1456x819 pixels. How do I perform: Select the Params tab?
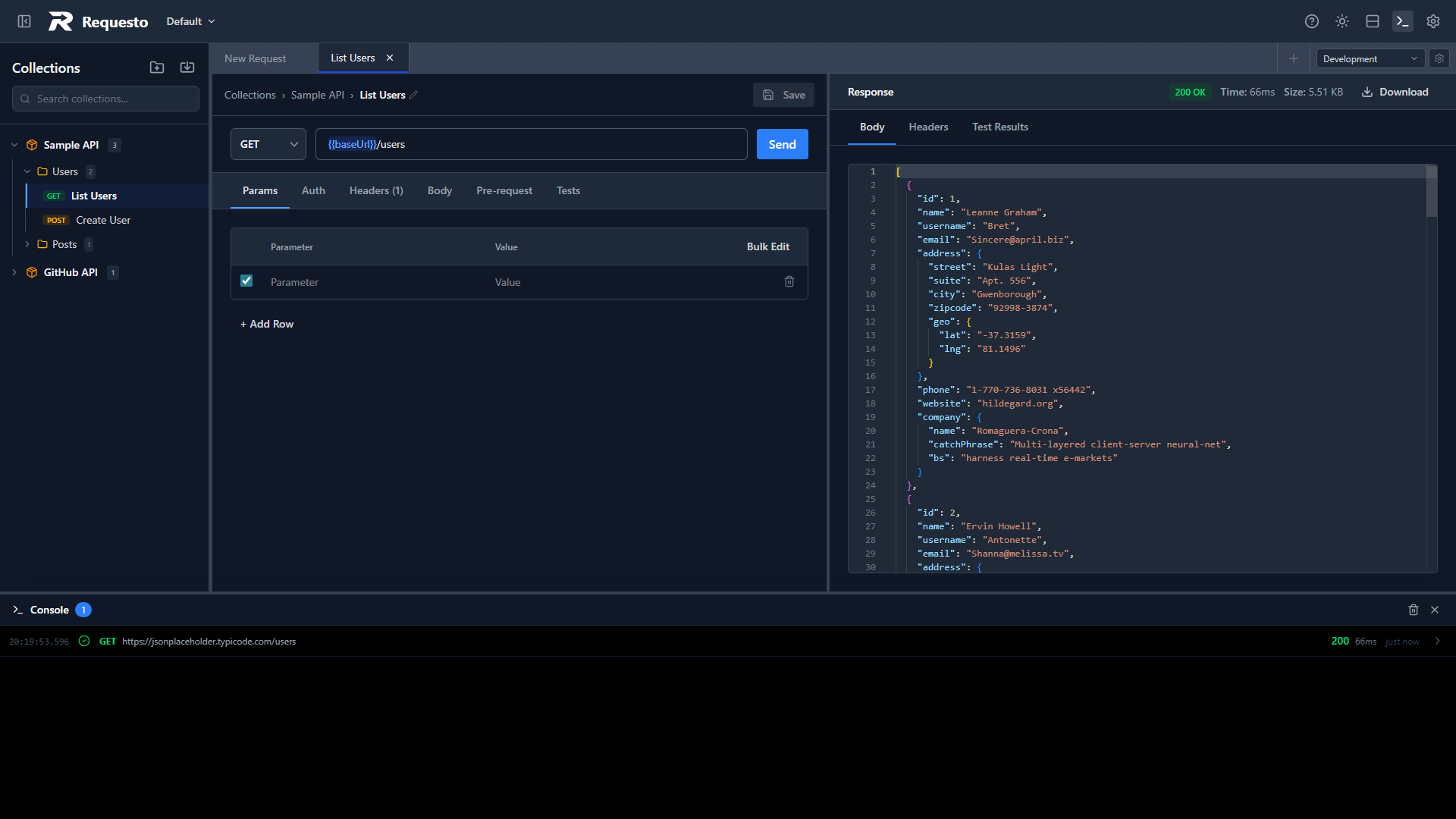[260, 190]
